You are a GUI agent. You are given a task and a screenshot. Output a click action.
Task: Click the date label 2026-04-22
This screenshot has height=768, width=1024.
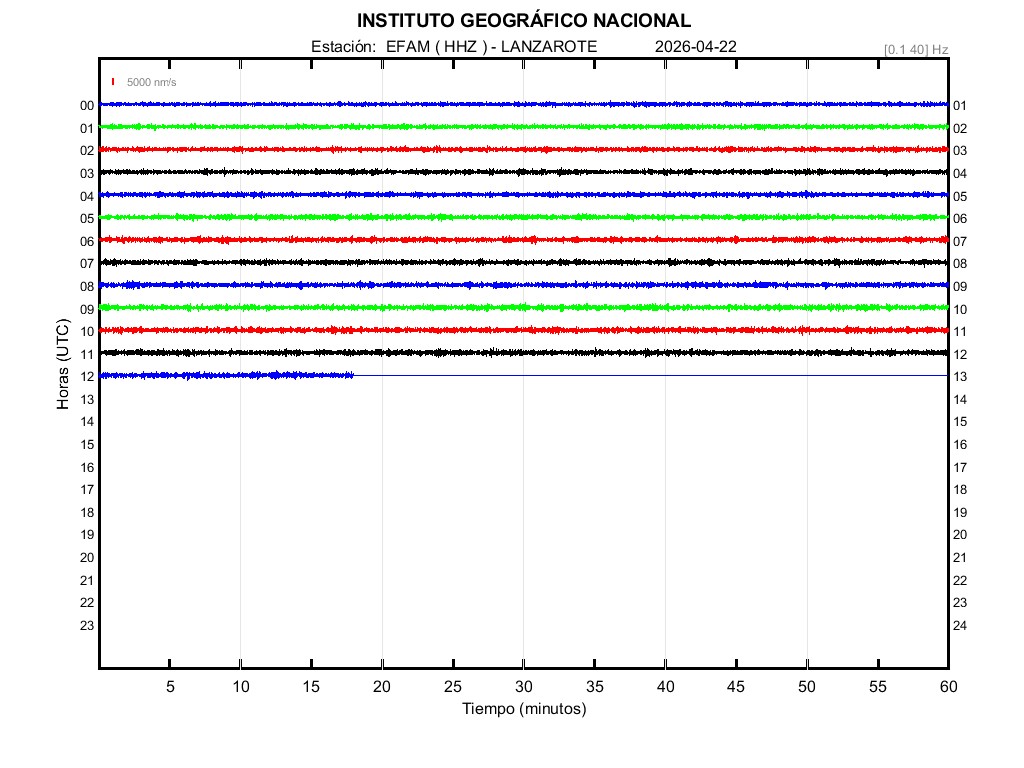point(696,47)
